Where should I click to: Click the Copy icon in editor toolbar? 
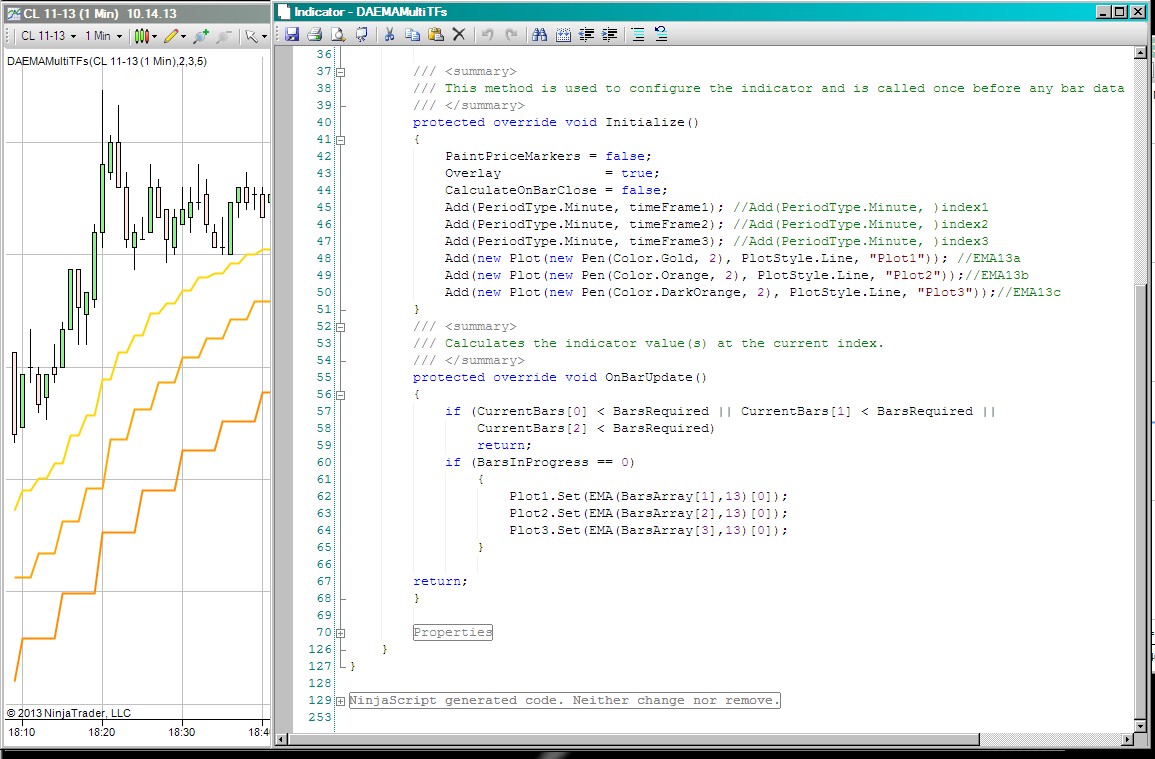tap(412, 34)
